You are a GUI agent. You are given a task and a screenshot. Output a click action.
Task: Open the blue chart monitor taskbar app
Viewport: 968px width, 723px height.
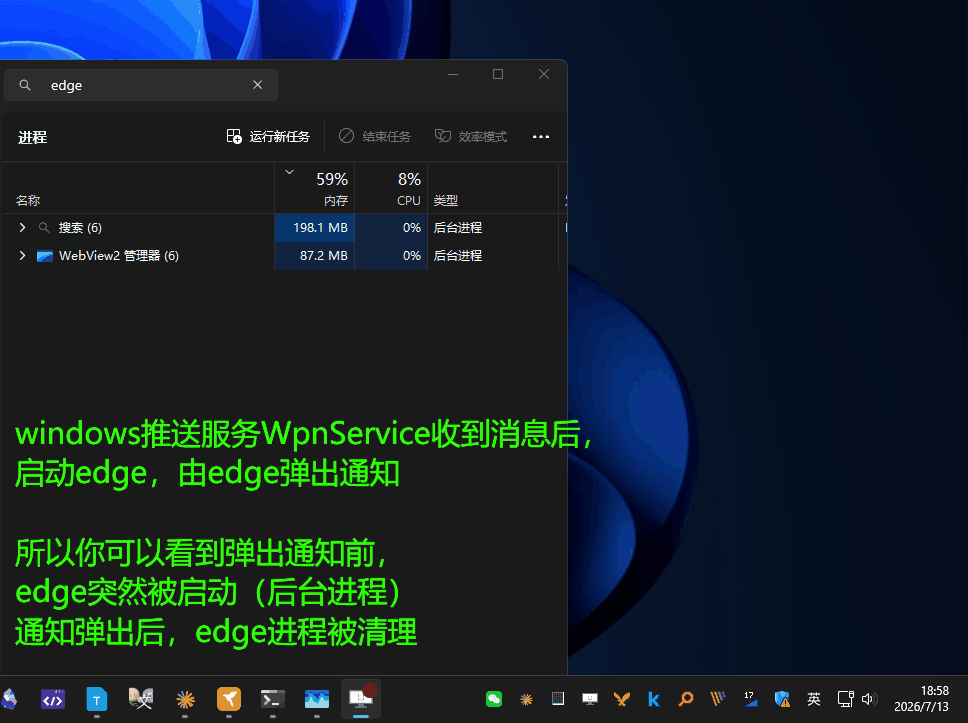[317, 700]
